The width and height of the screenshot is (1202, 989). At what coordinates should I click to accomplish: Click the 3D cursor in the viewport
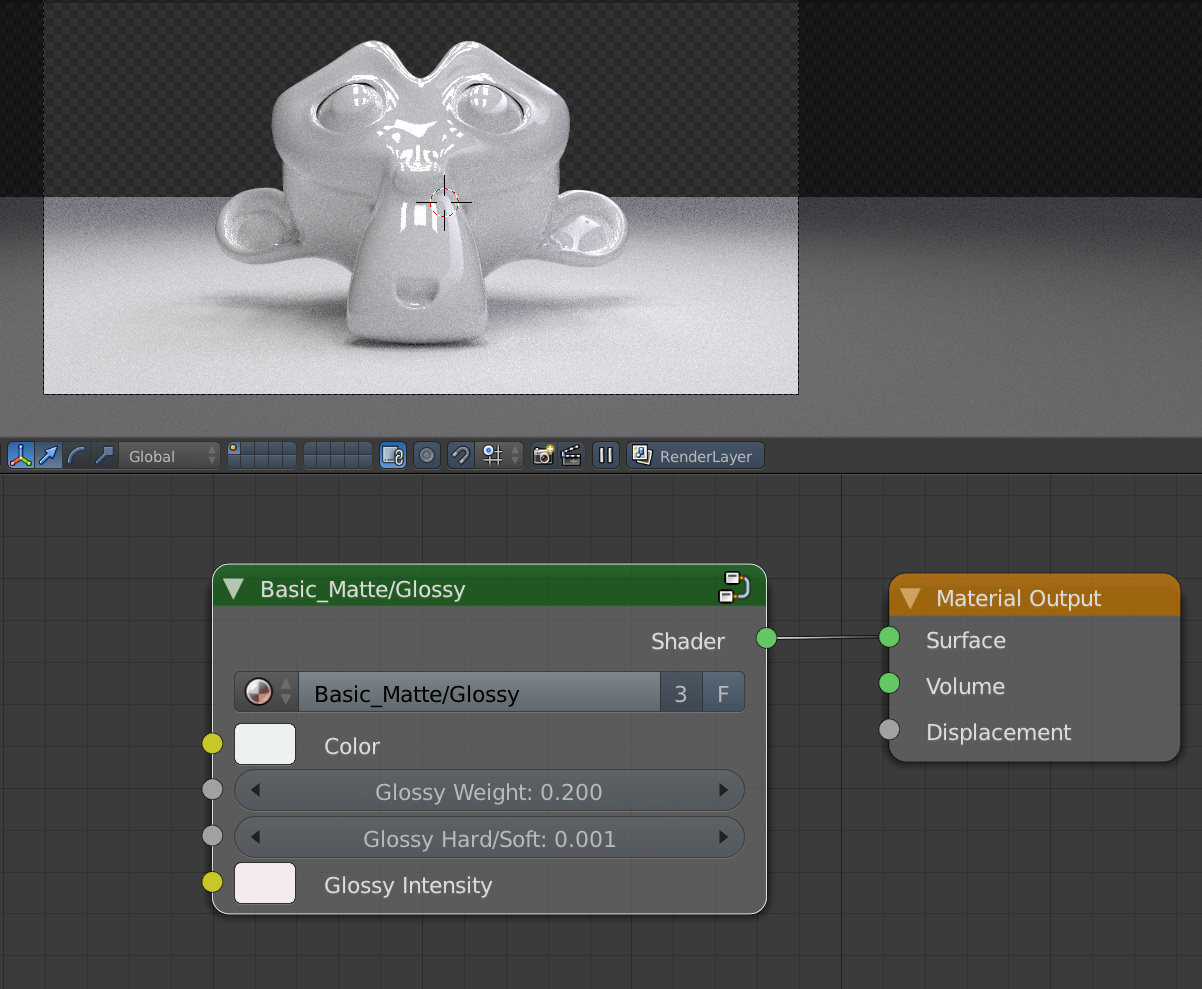(x=444, y=202)
